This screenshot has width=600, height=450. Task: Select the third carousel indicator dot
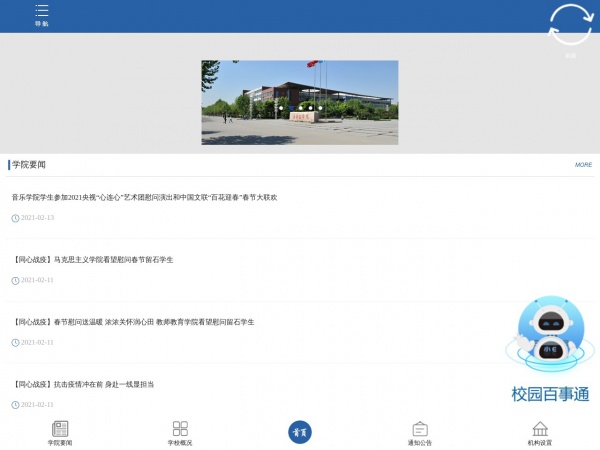pyautogui.click(x=300, y=107)
